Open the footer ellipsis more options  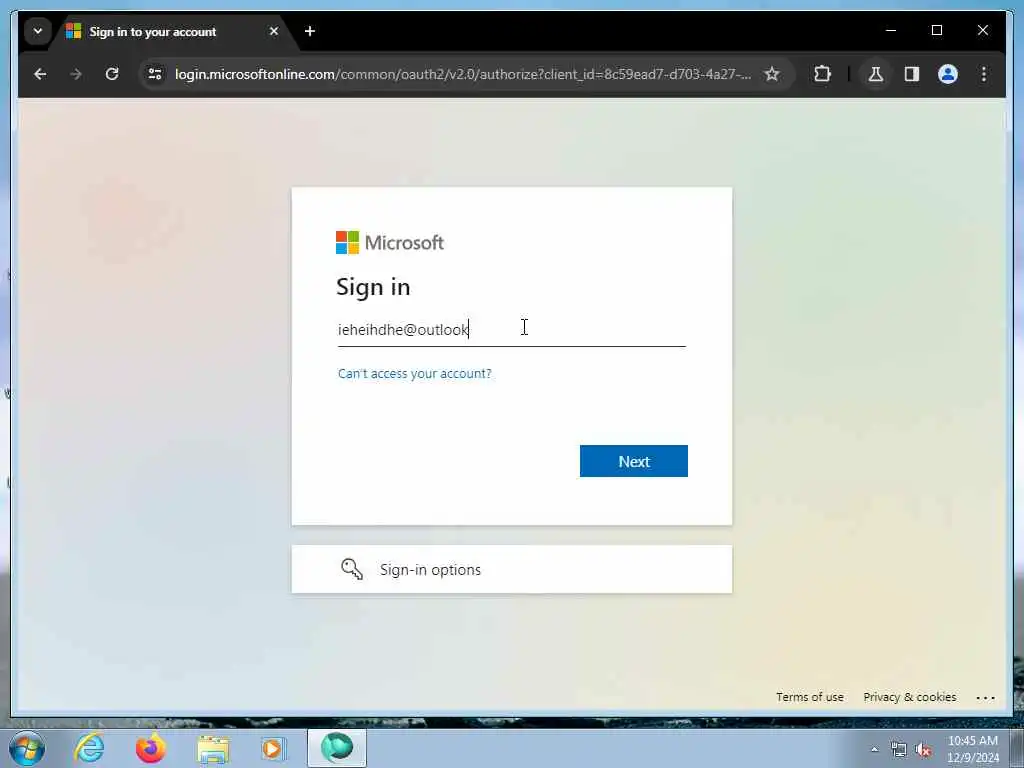pos(985,697)
